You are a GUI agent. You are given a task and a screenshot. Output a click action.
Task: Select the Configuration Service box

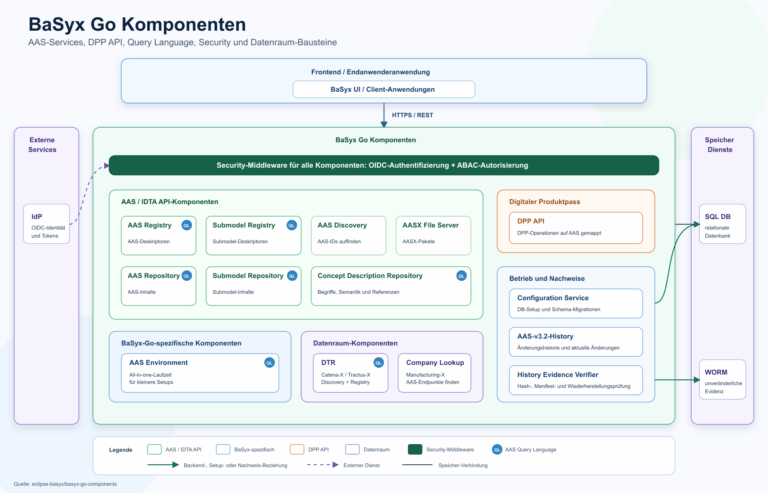(576, 304)
